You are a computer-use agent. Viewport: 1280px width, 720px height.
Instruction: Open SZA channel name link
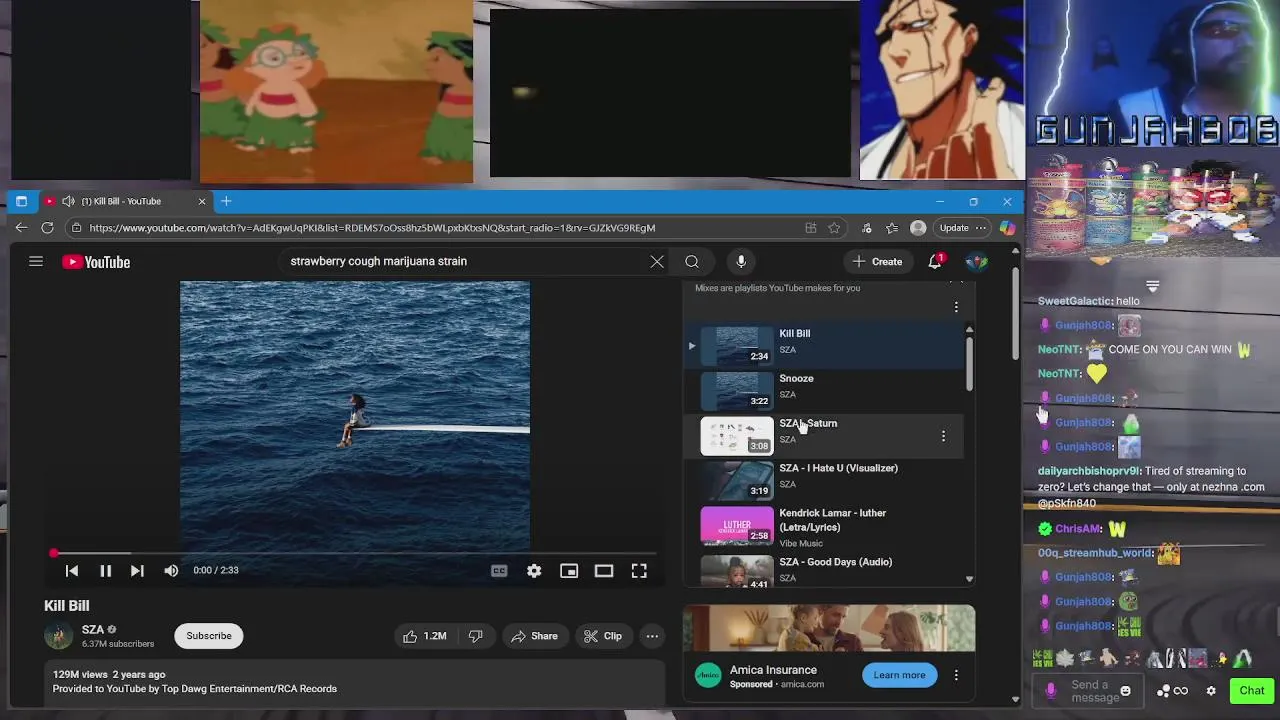click(x=93, y=630)
